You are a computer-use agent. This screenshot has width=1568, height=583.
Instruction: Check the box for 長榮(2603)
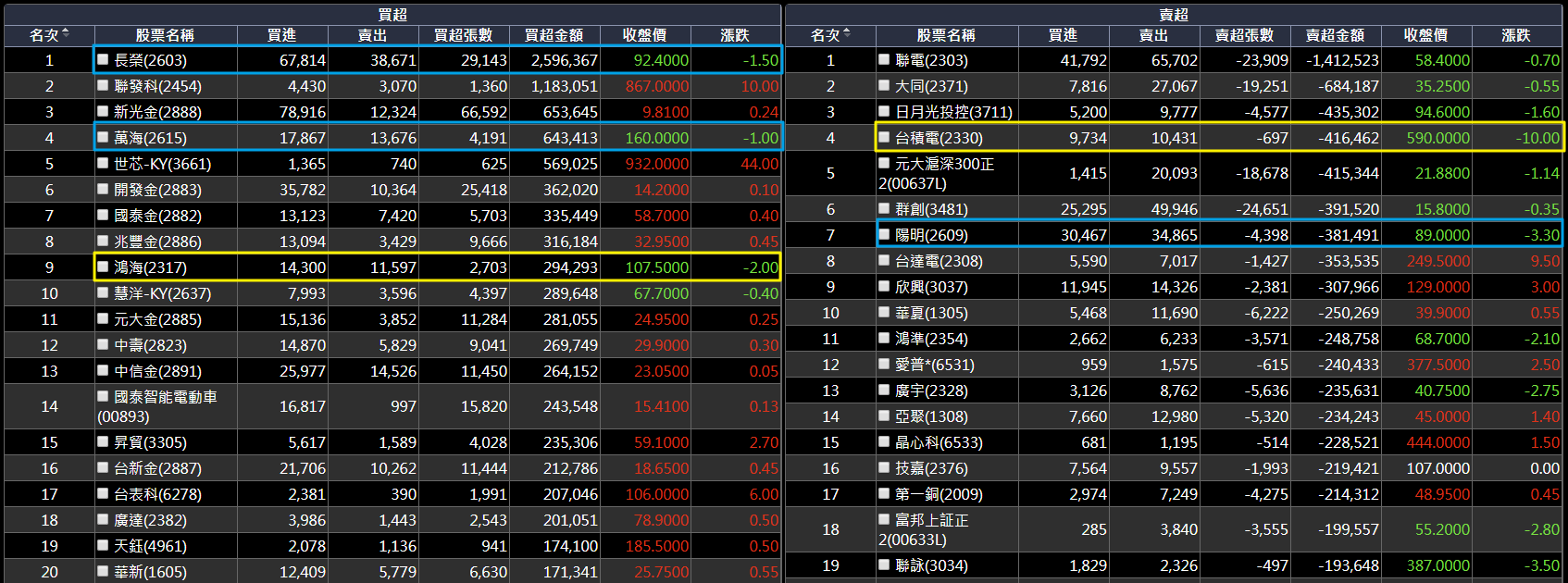point(103,59)
